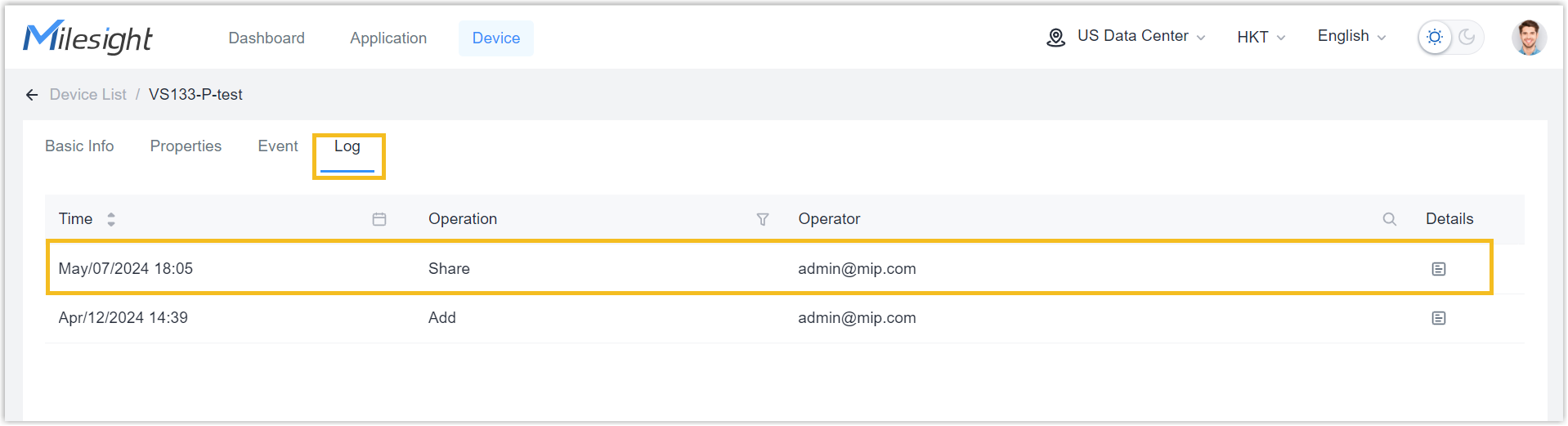Go to Device List breadcrumb link

[88, 95]
